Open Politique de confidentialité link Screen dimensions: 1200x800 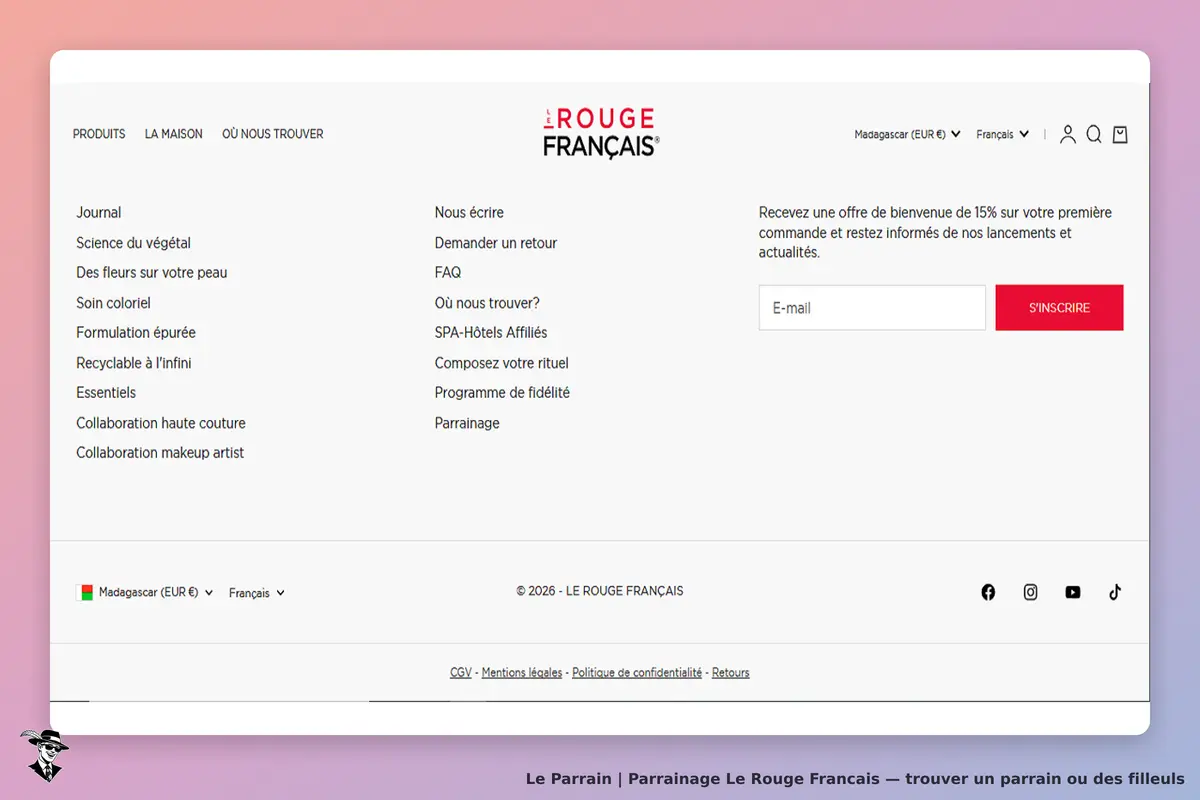637,673
